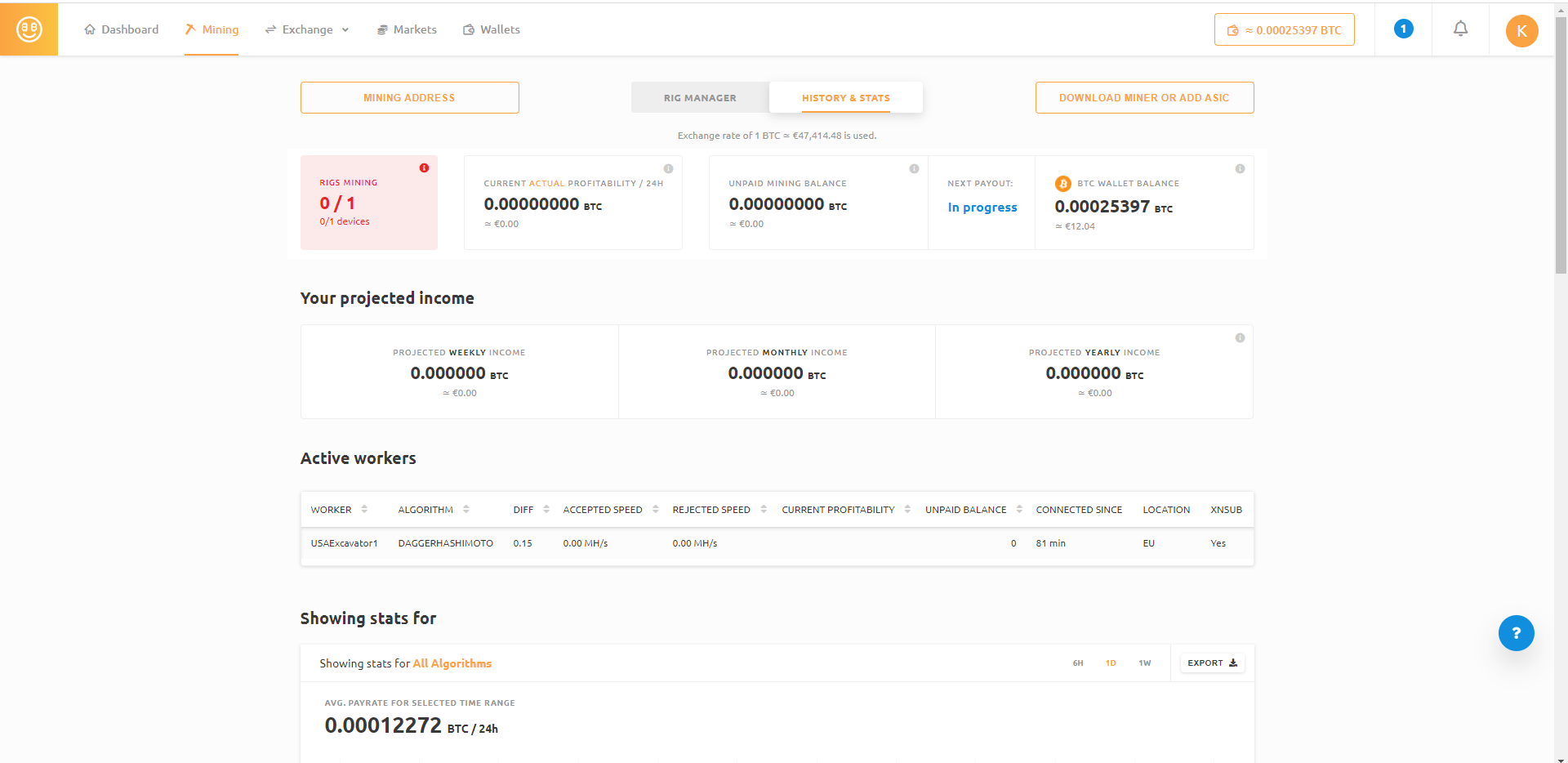The image size is (1568, 763).
Task: Click the wallet icon in the BTC balance button
Action: click(x=1233, y=29)
